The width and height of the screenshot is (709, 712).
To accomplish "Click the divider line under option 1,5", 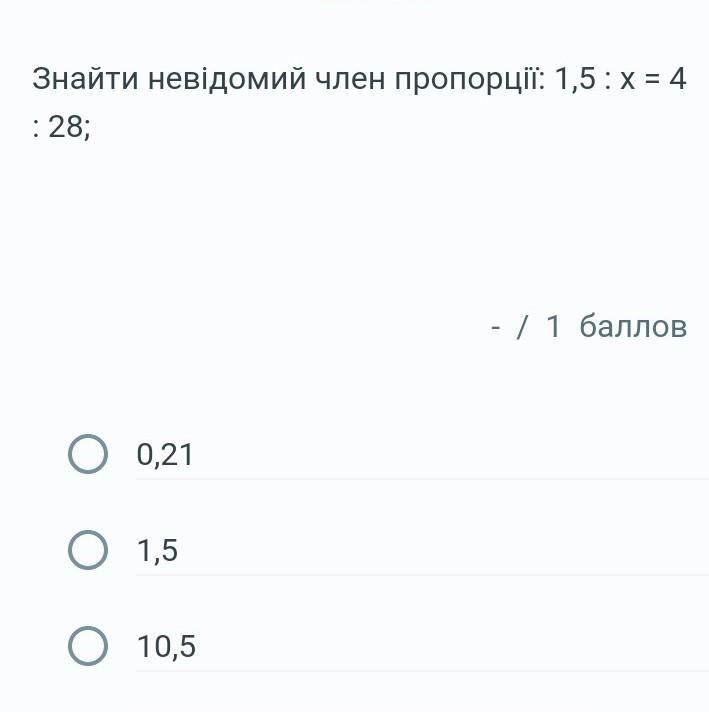I will (420, 575).
